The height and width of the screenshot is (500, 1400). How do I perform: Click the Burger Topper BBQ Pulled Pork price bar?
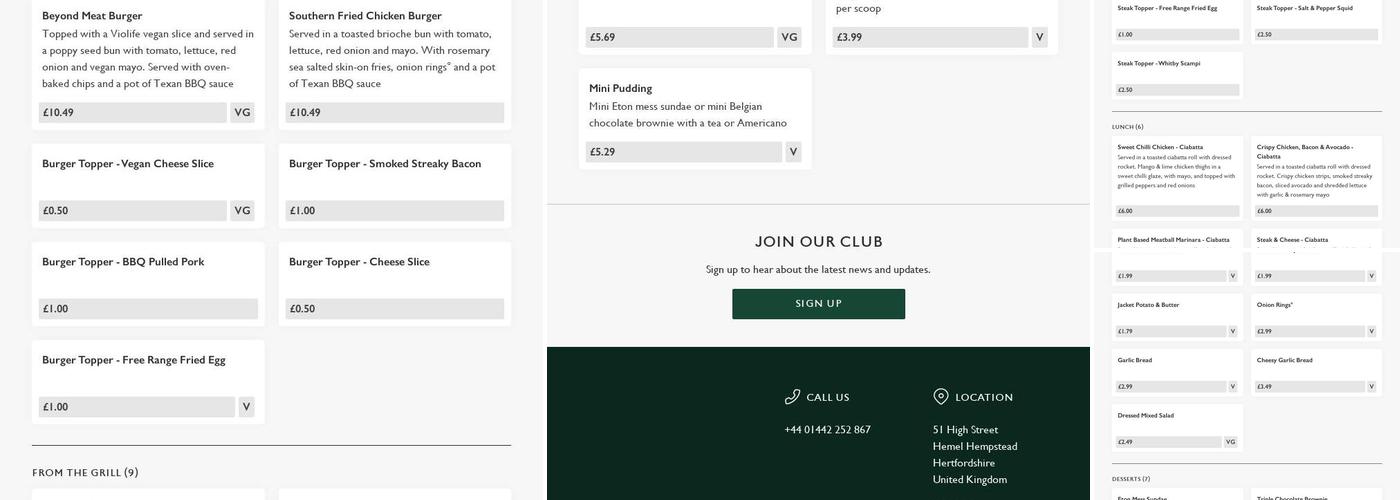[148, 309]
